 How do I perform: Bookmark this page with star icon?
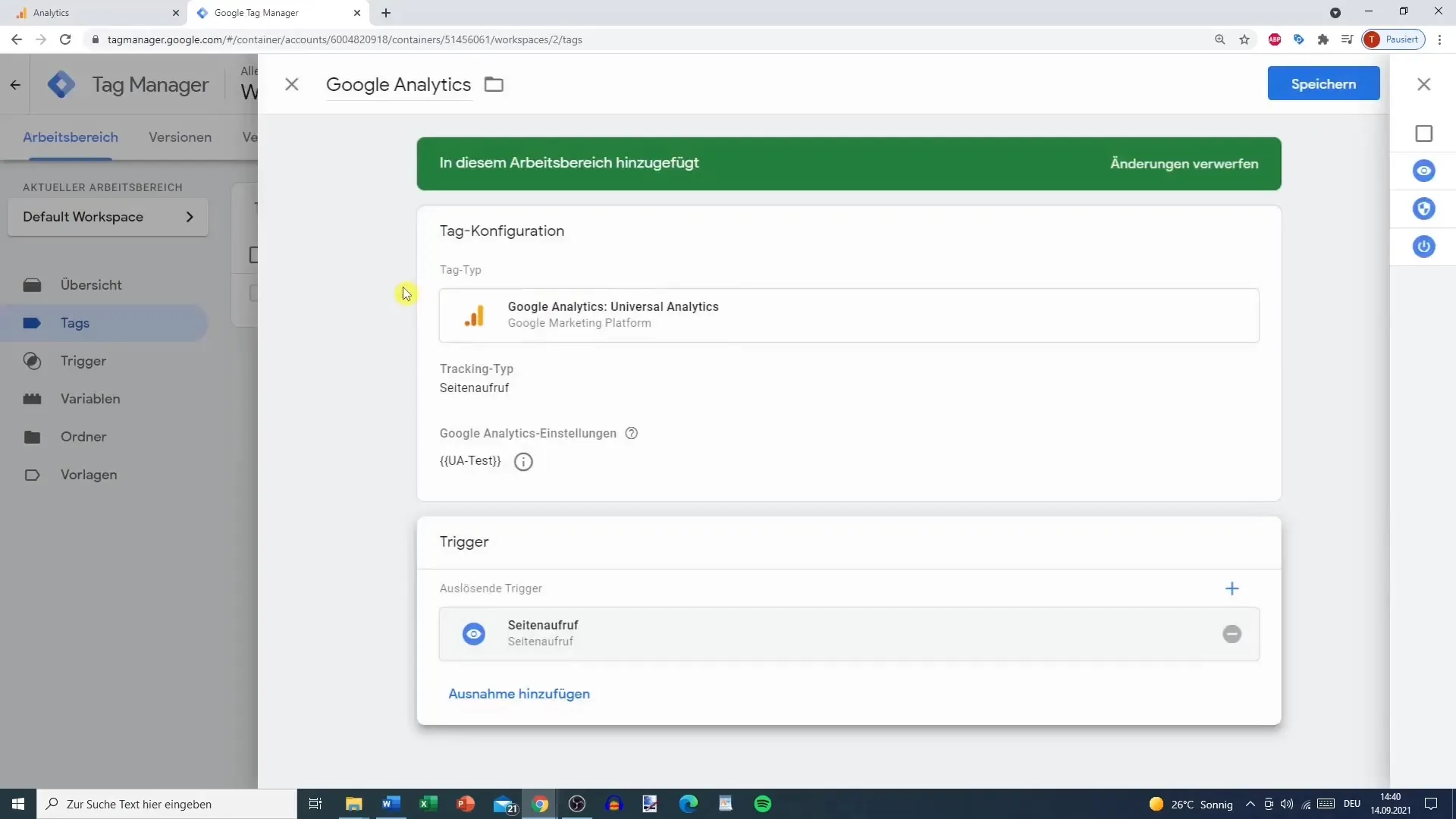click(1244, 39)
